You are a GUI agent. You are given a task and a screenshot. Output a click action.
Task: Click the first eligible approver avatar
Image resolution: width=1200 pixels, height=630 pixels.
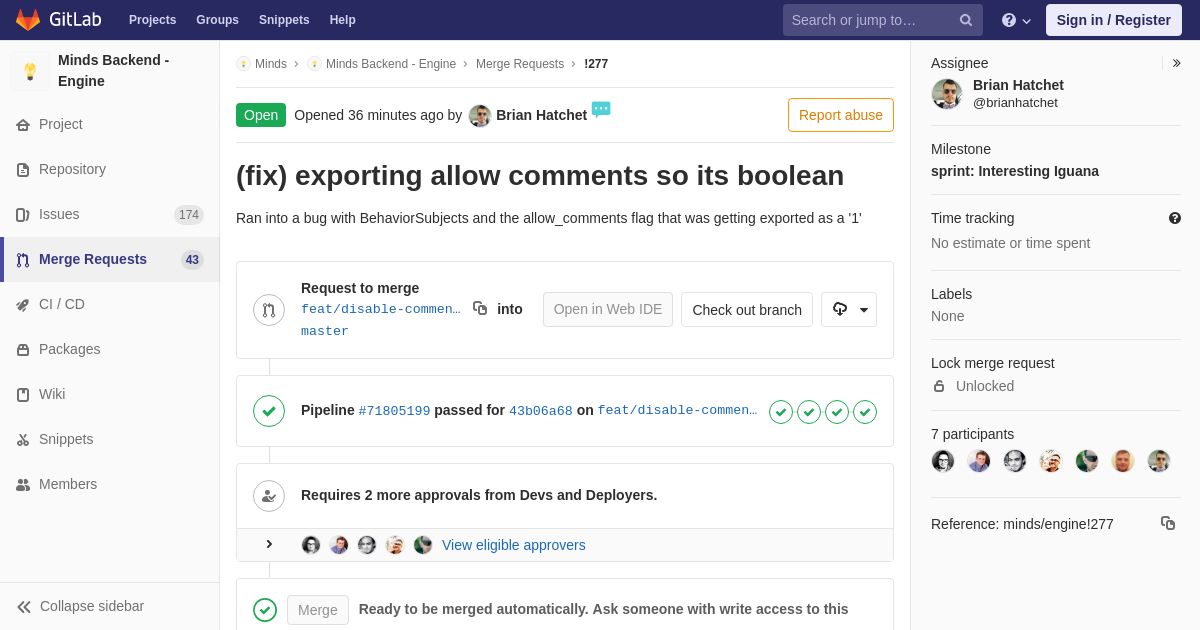(x=311, y=545)
